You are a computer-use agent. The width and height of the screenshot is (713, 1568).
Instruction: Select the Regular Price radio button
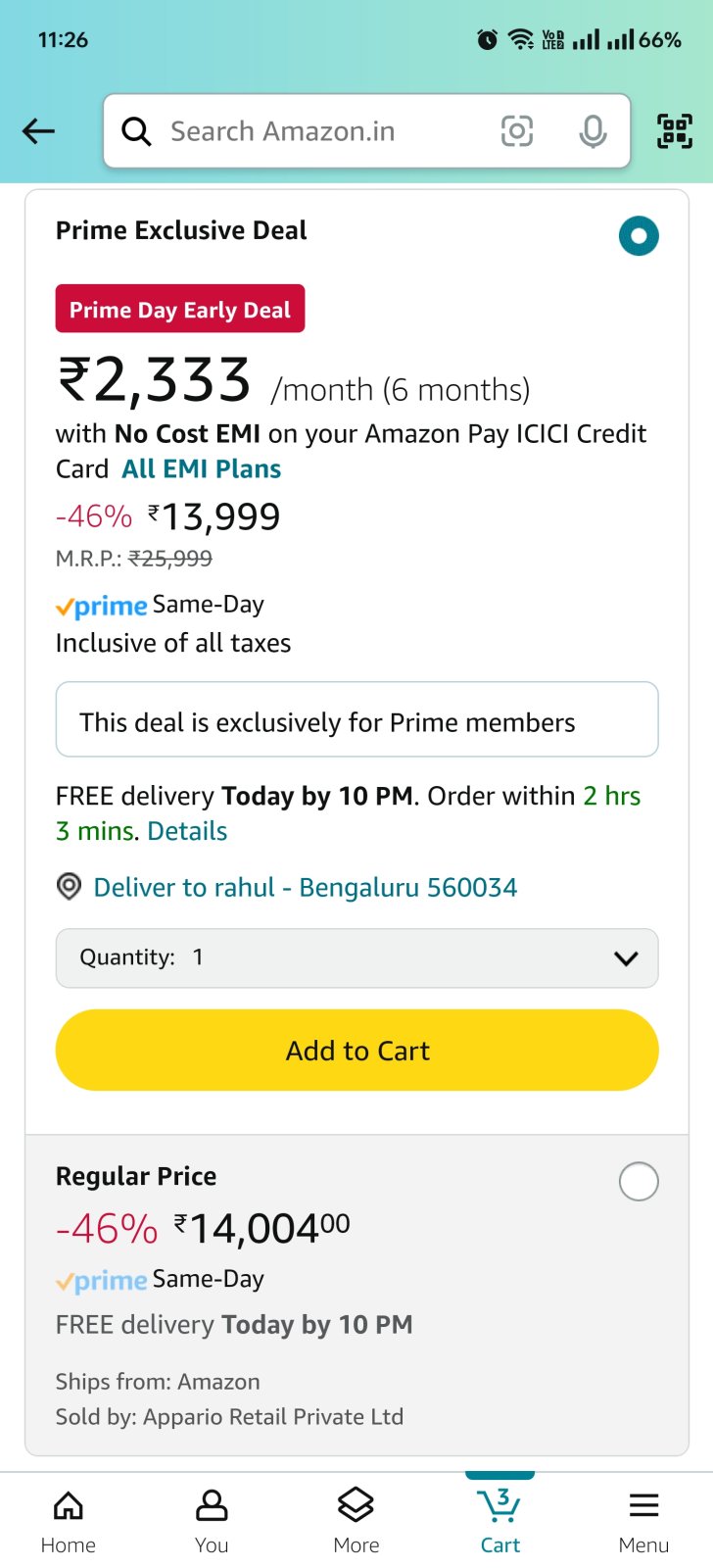[639, 1181]
